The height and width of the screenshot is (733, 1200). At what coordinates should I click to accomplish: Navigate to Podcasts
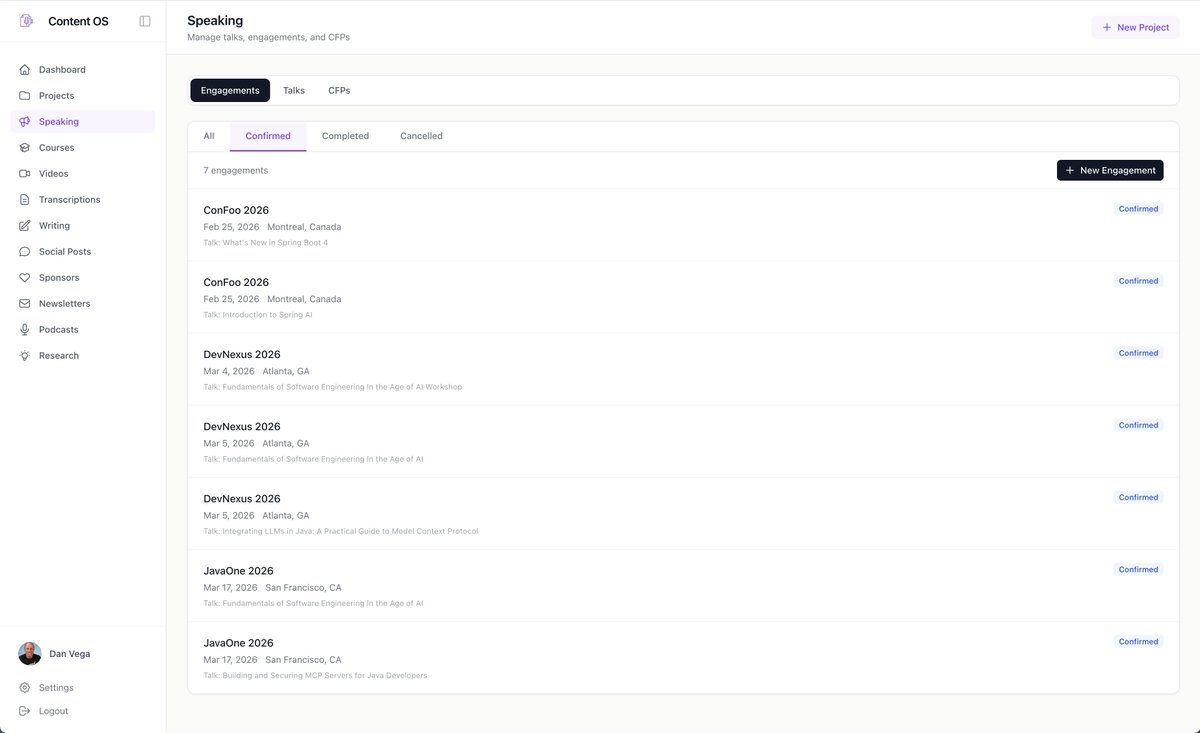pyautogui.click(x=83, y=330)
